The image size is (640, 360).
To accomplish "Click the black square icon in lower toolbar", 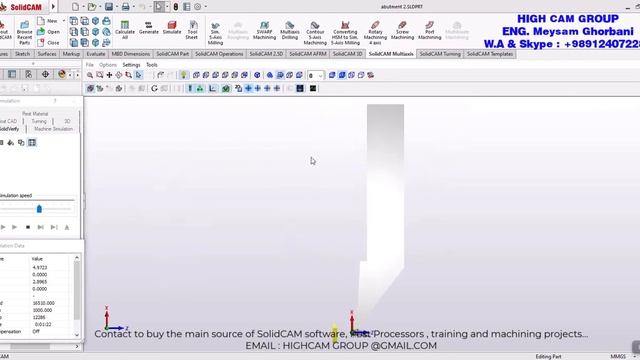I will tap(313, 88).
